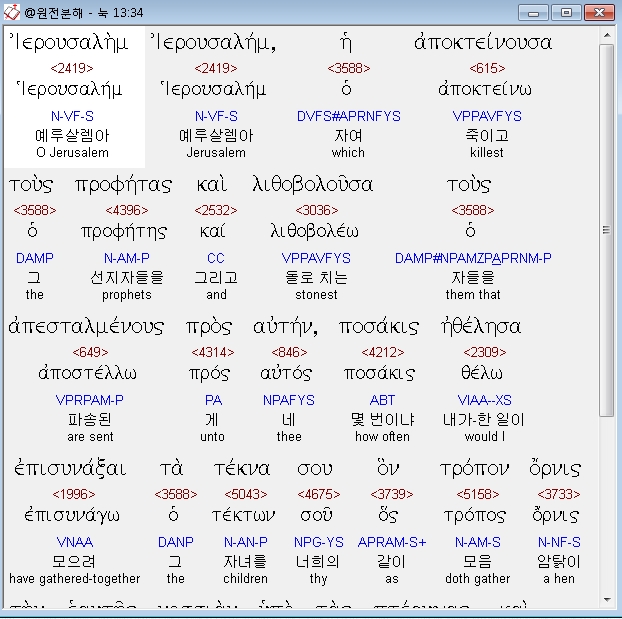Image resolution: width=622 pixels, height=619 pixels.
Task: Click the app icon in title bar
Action: 12,12
